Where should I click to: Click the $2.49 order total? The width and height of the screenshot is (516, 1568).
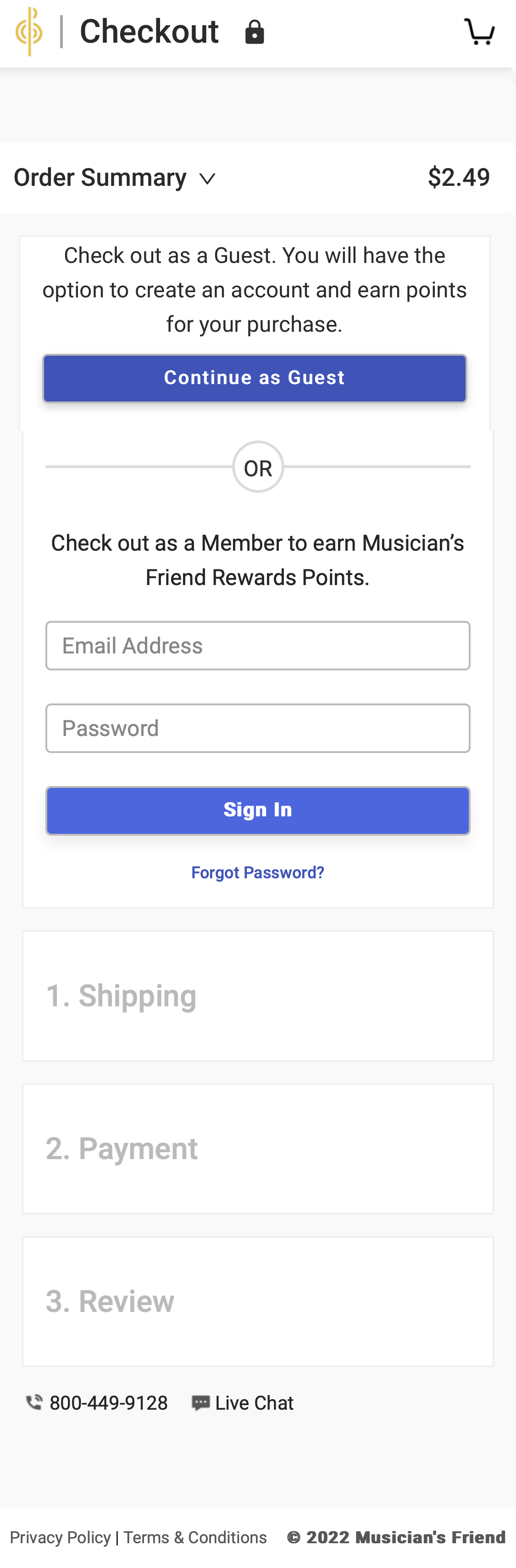460,177
